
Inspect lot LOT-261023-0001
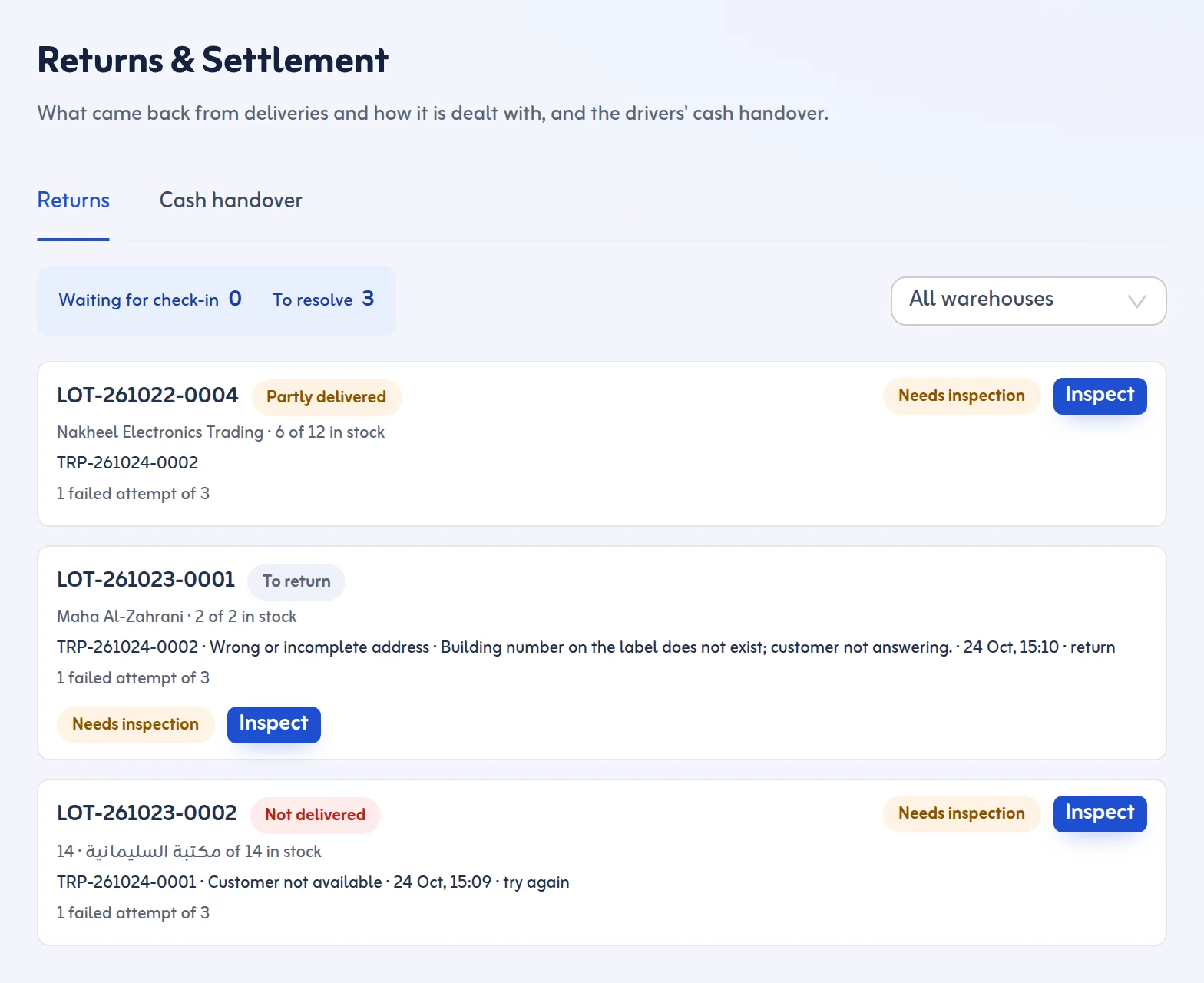[x=273, y=724]
